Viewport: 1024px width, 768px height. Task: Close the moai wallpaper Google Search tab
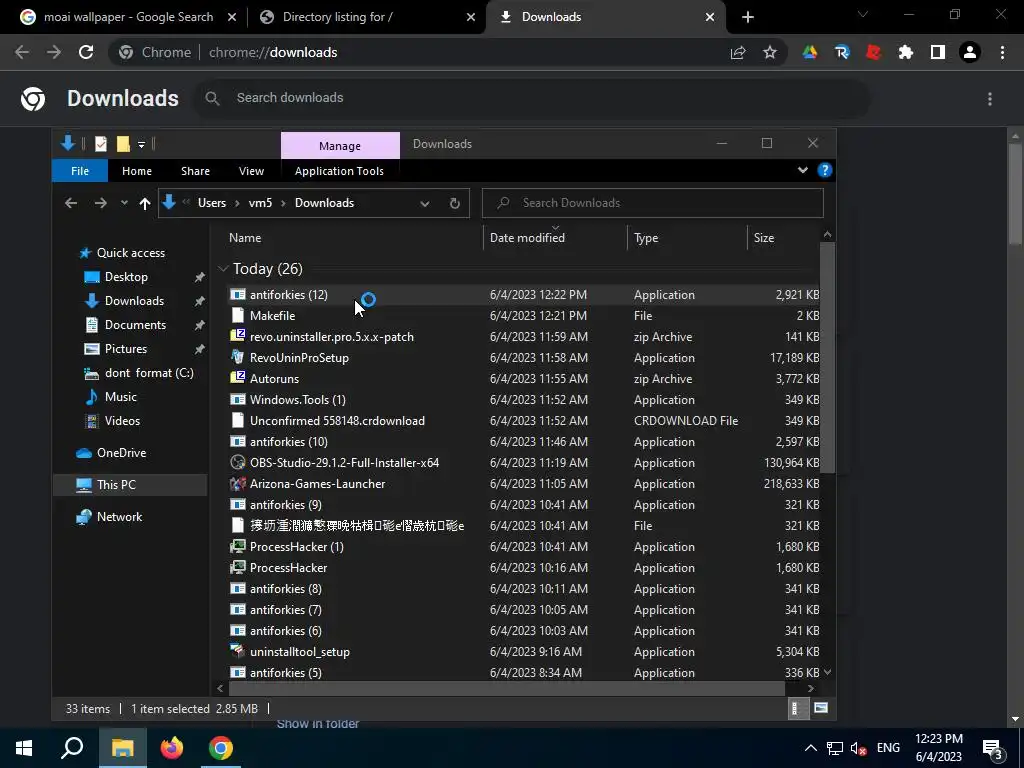pyautogui.click(x=232, y=17)
